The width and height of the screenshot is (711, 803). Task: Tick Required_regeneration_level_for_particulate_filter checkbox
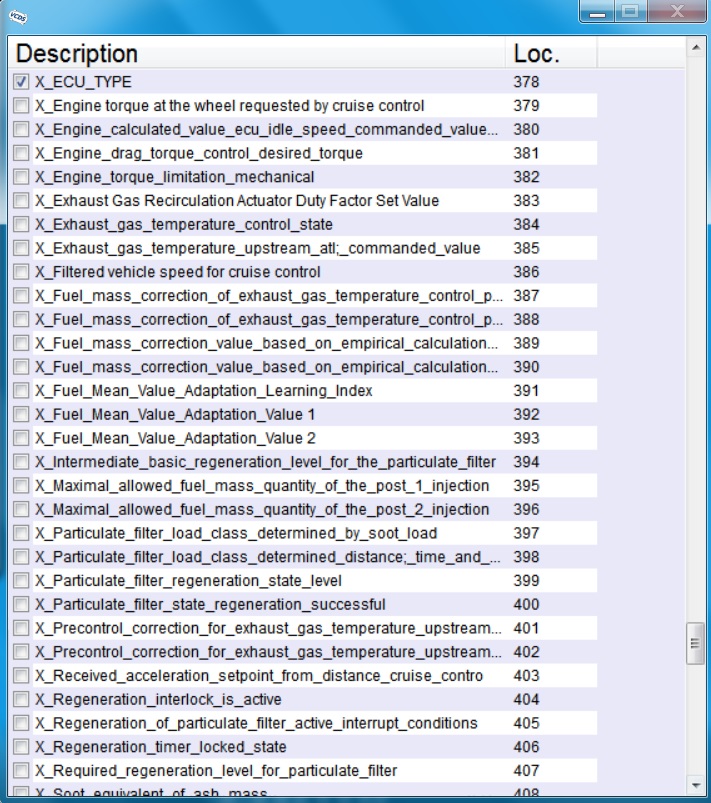21,771
